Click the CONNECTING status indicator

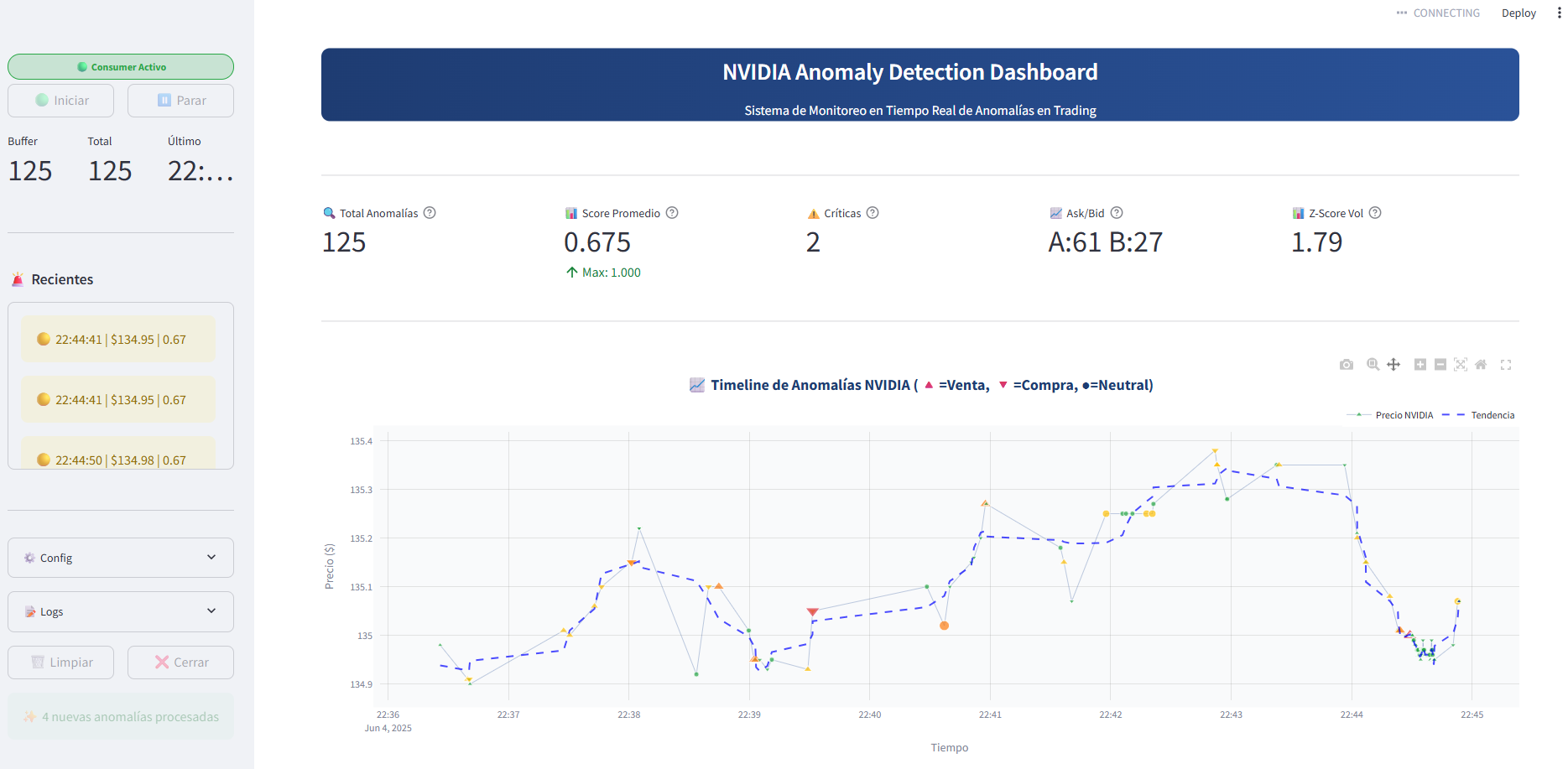[1438, 13]
